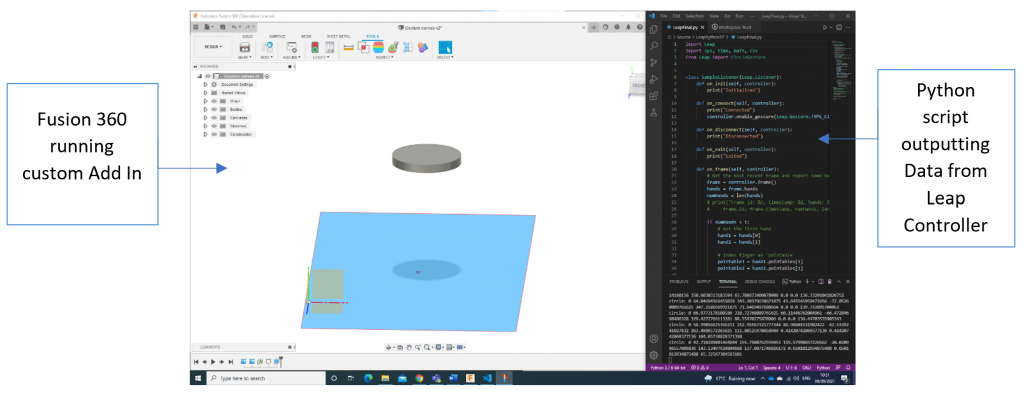Switch to the Sheet Metal ribbon tab

[338, 37]
